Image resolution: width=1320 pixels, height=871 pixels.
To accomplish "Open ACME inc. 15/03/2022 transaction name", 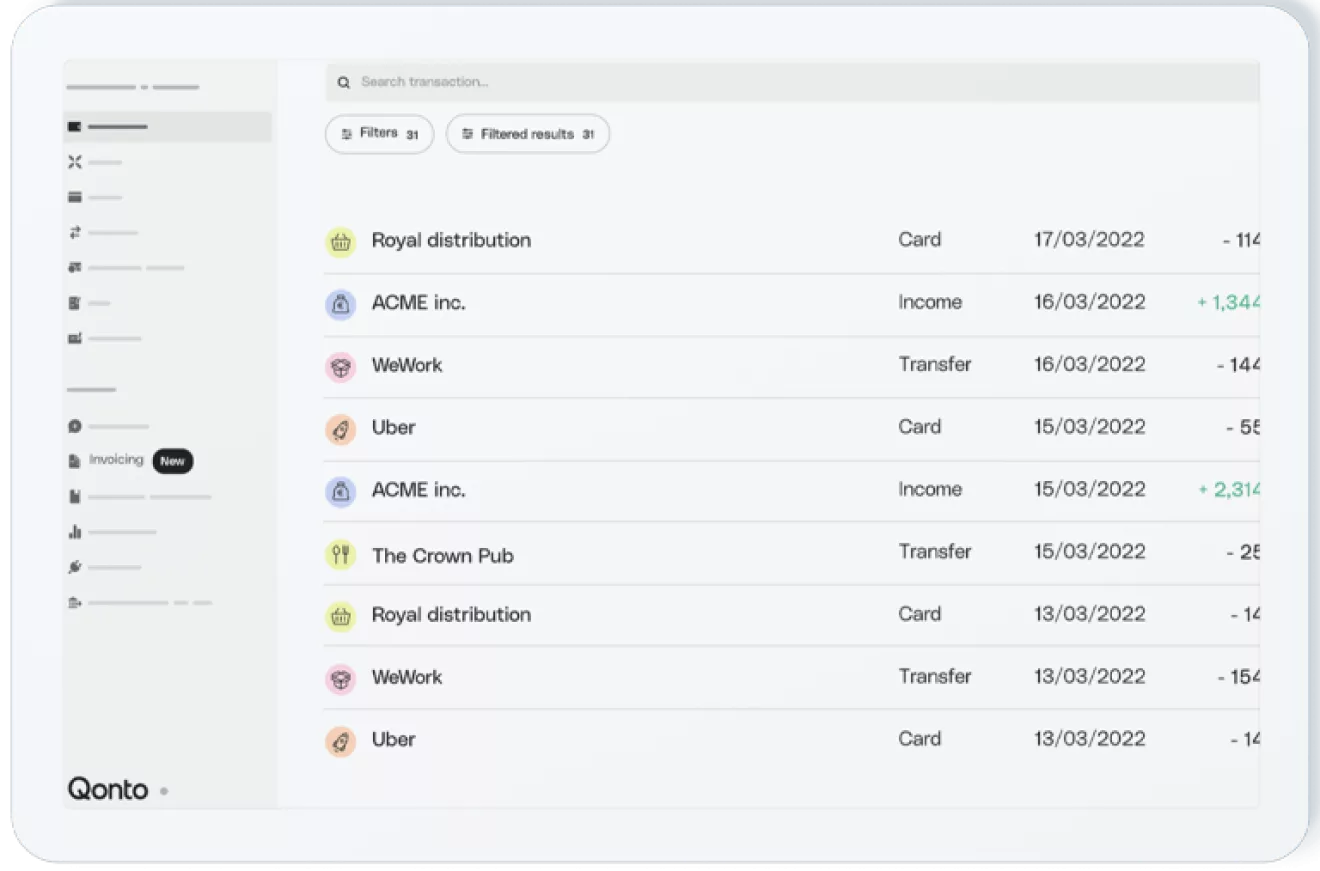I will pyautogui.click(x=419, y=490).
